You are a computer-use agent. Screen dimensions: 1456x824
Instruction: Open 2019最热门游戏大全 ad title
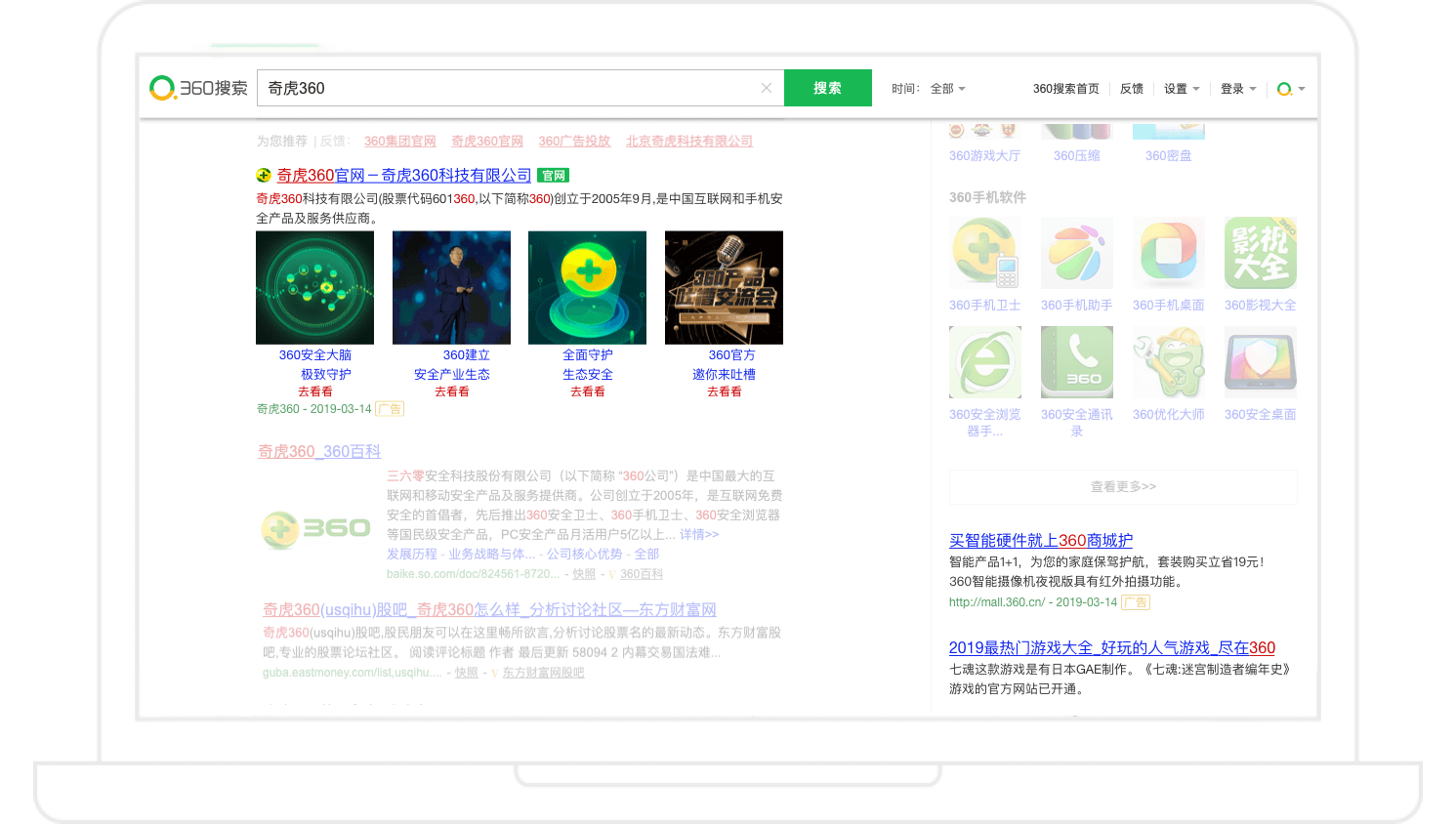pos(1112,648)
